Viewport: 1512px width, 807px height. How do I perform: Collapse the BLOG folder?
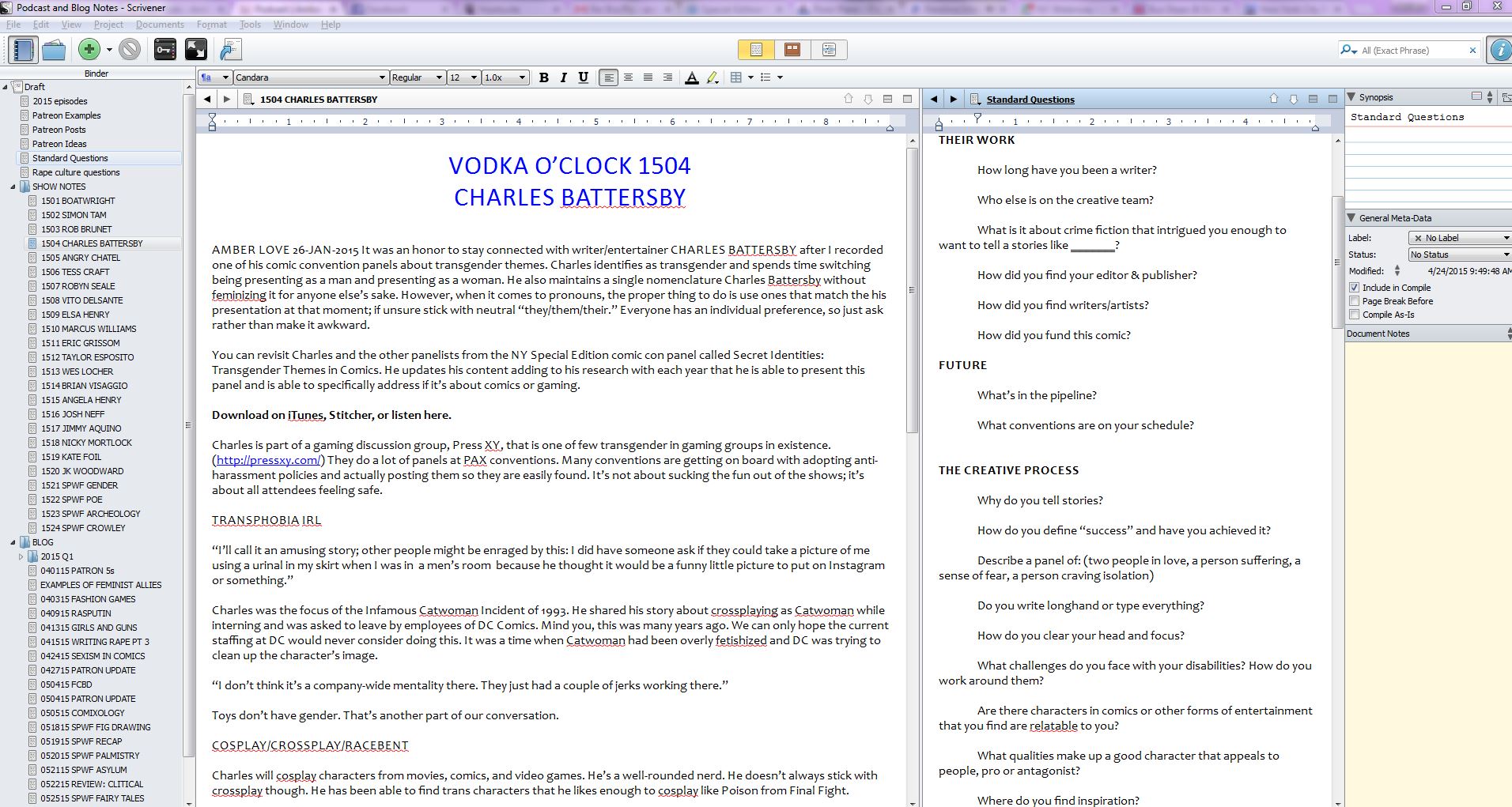pos(13,543)
